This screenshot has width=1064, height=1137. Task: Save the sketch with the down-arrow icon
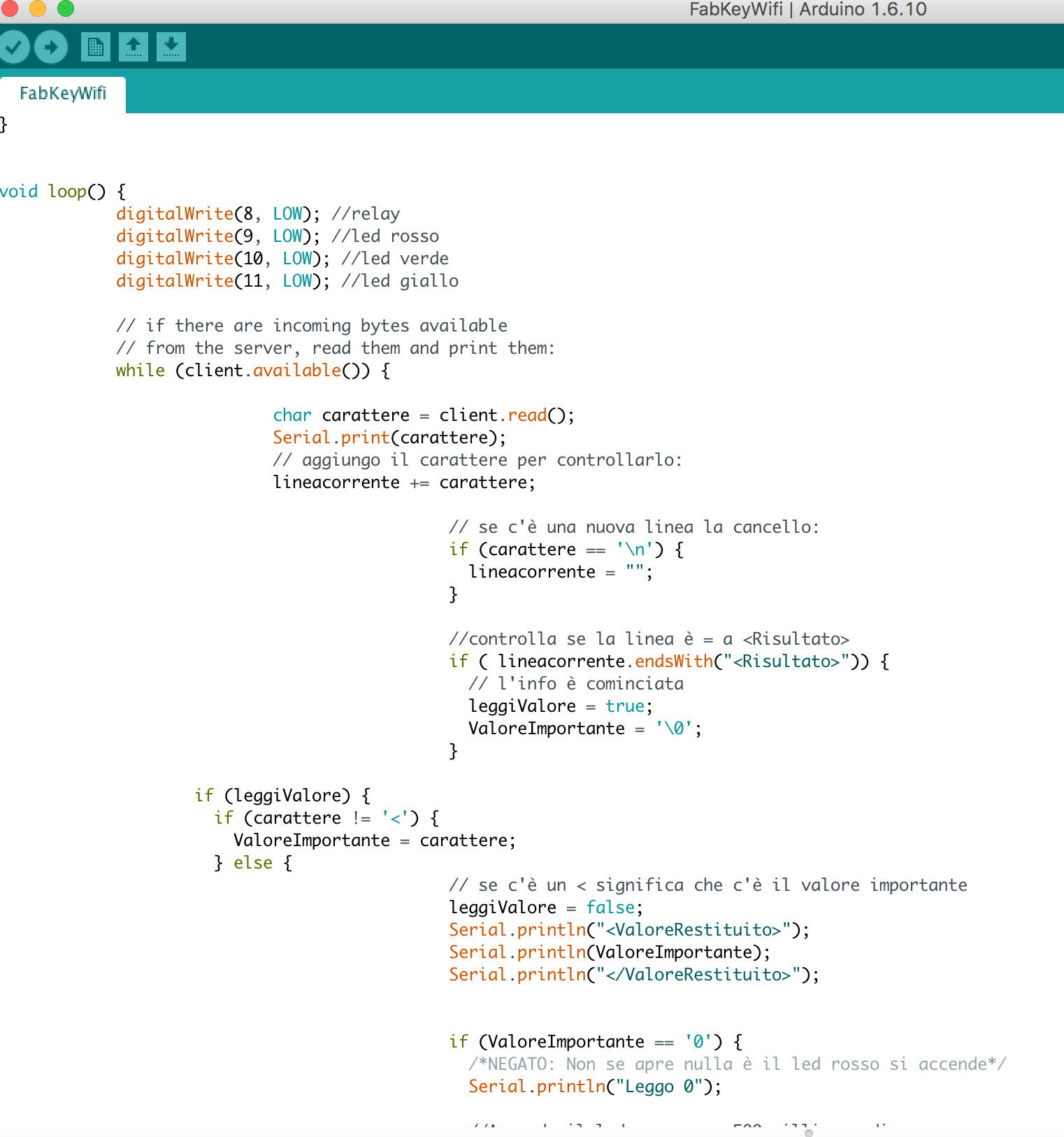point(171,47)
